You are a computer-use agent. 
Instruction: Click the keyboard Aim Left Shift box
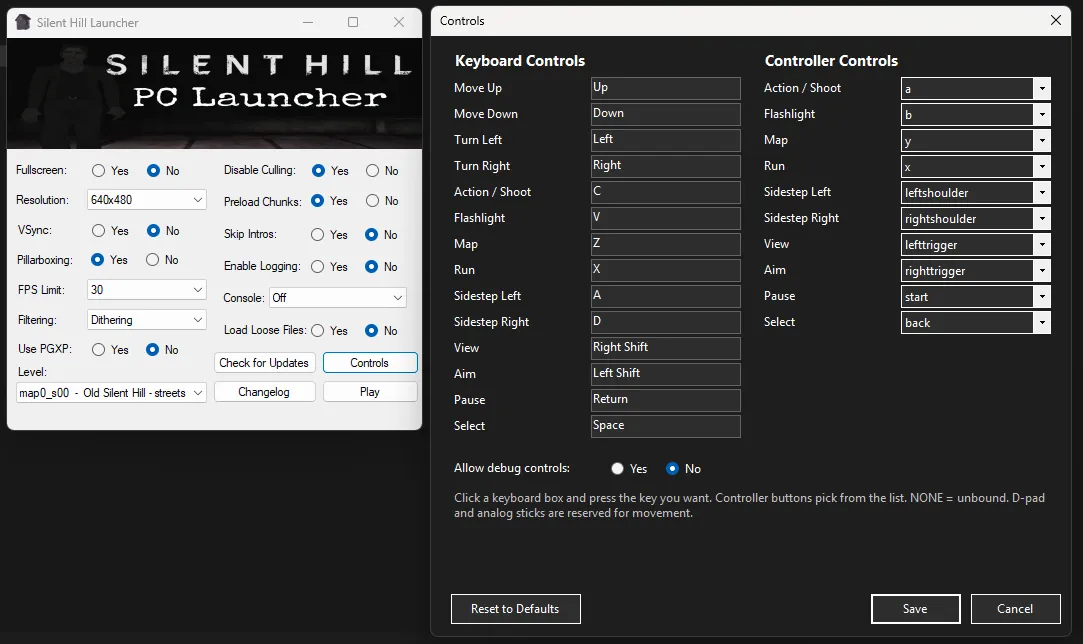(666, 374)
